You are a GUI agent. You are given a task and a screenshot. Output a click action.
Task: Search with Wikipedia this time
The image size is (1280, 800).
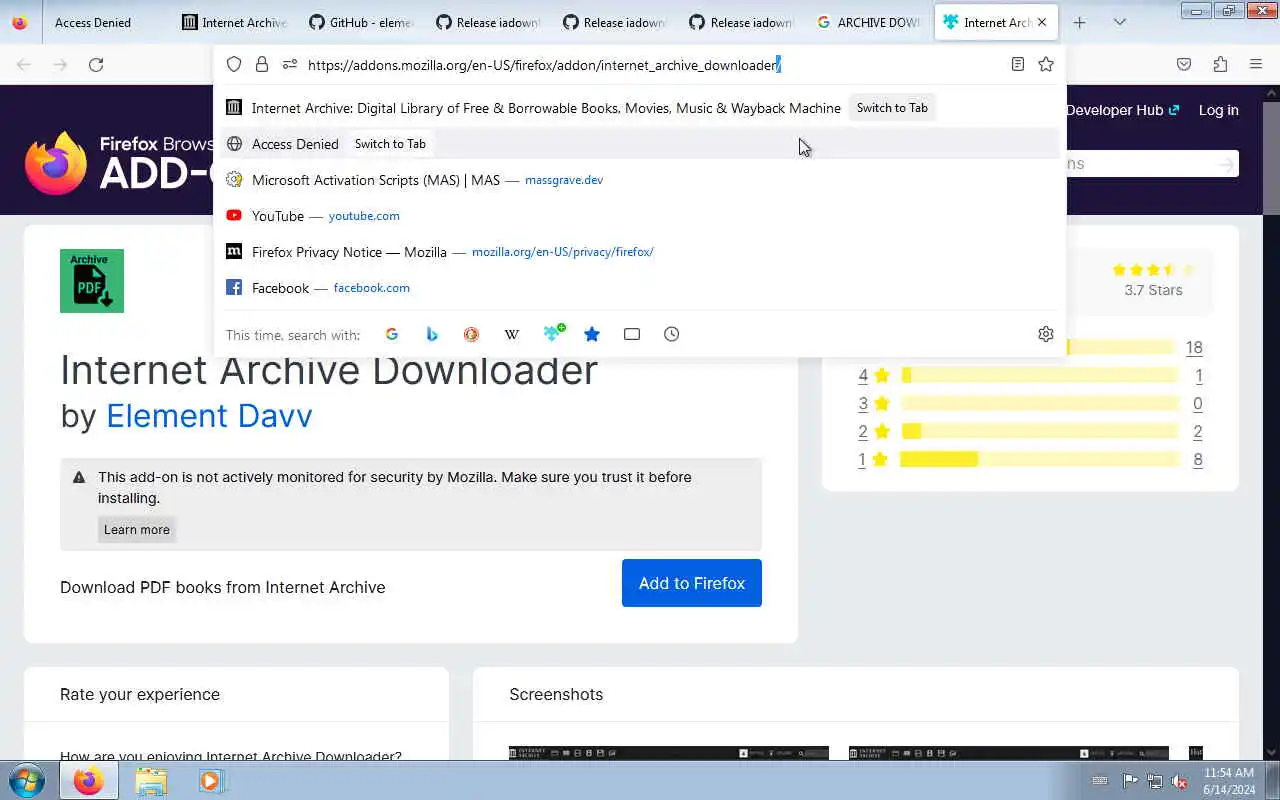tap(511, 334)
